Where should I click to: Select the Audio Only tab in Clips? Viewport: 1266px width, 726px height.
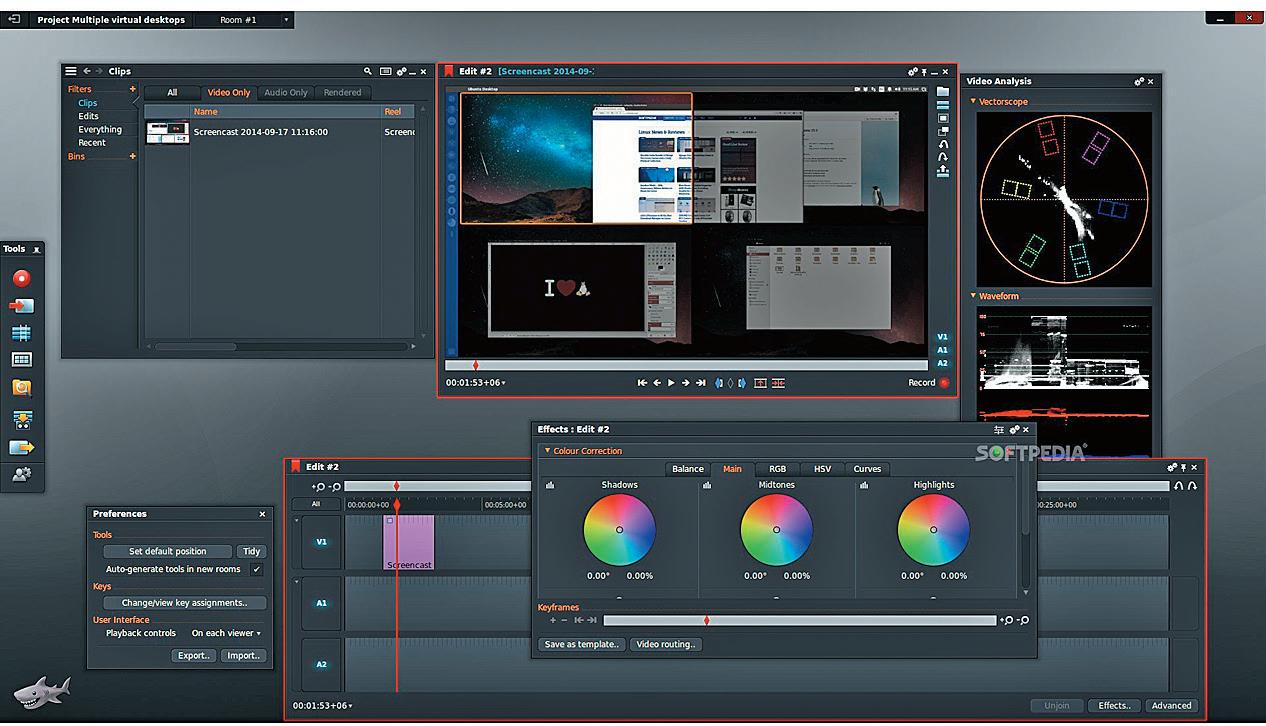pos(286,93)
